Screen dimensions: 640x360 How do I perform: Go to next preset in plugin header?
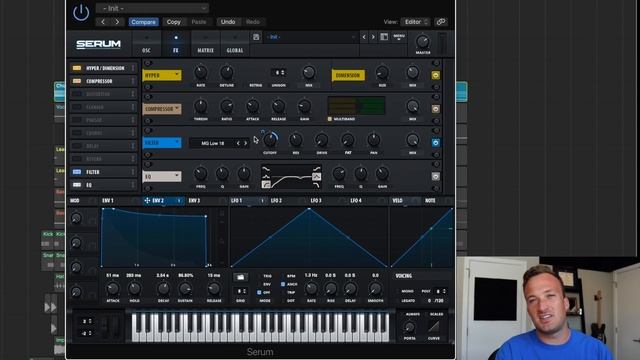(x=117, y=22)
